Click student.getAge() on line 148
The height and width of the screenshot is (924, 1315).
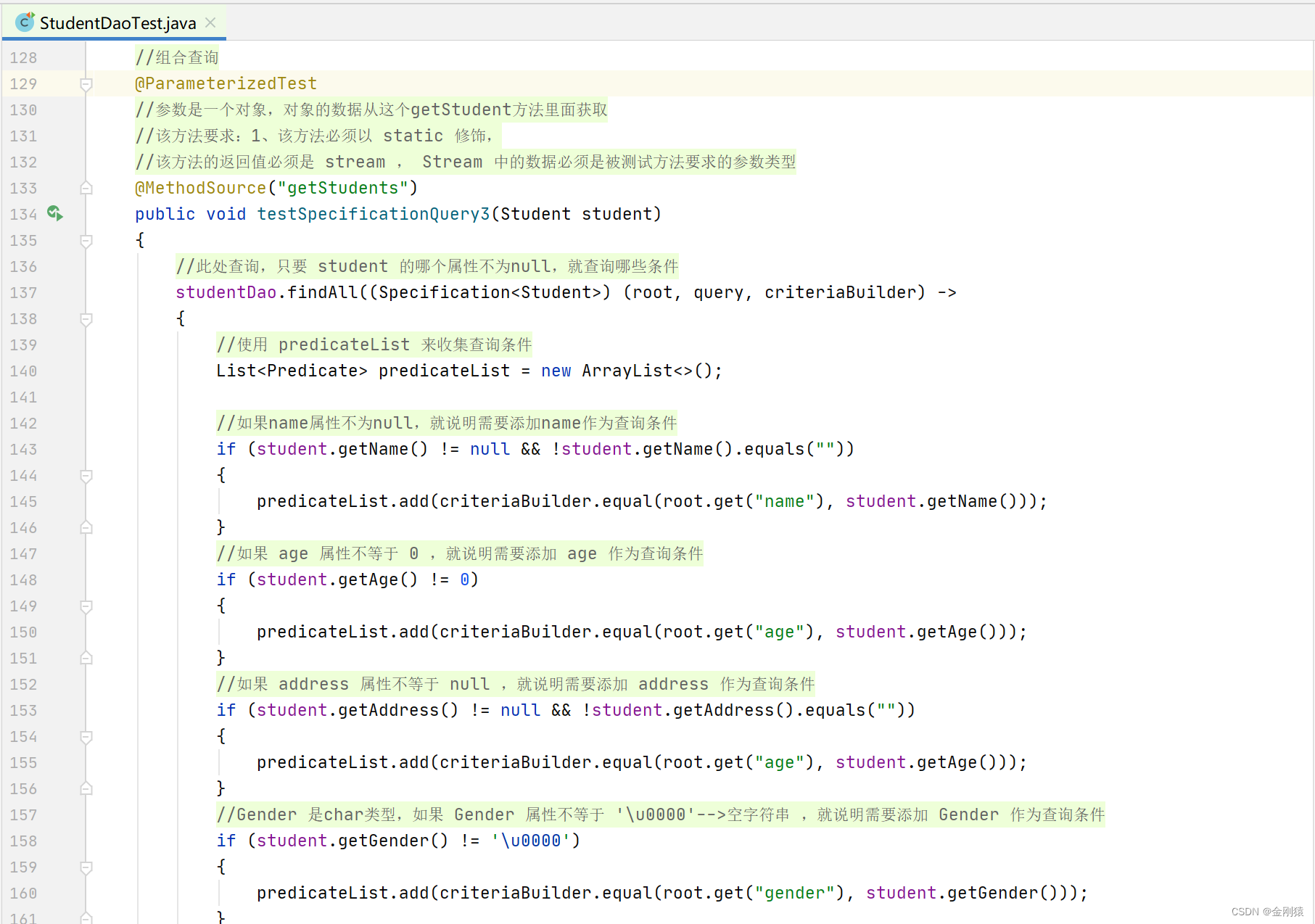click(338, 579)
